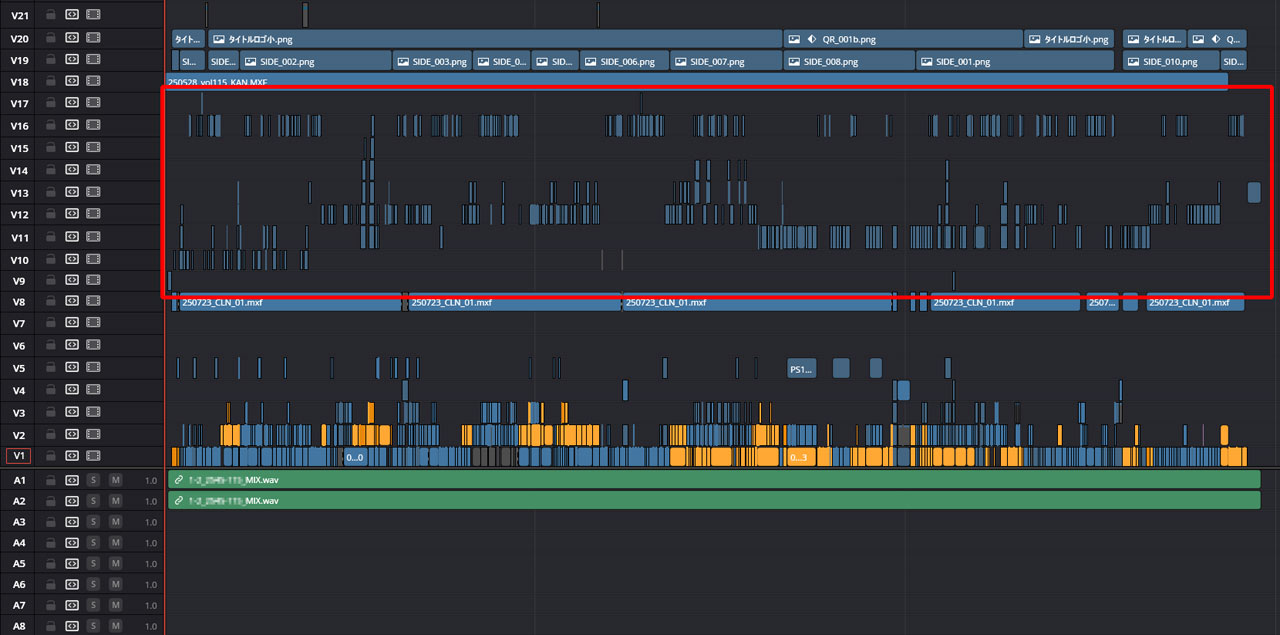
Task: Lock video track V20
Action: point(50,38)
